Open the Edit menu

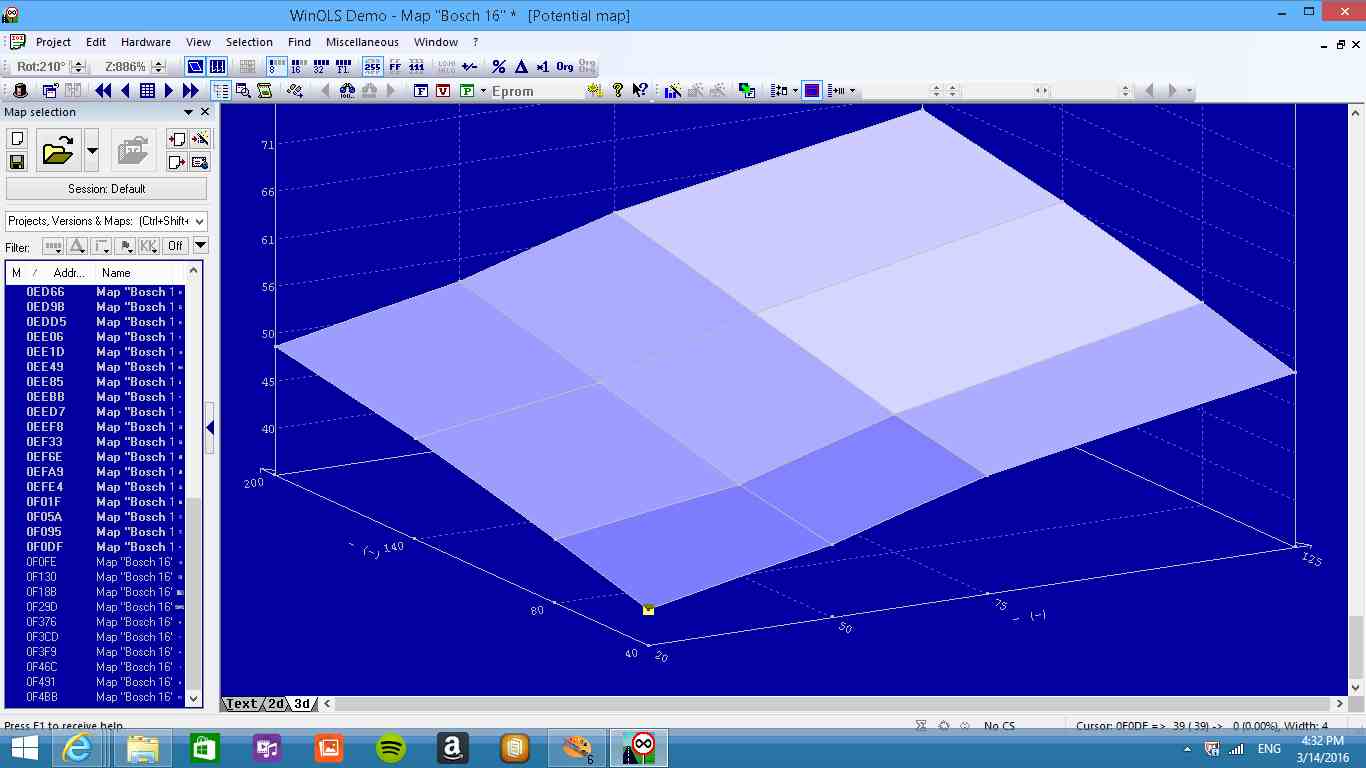96,42
